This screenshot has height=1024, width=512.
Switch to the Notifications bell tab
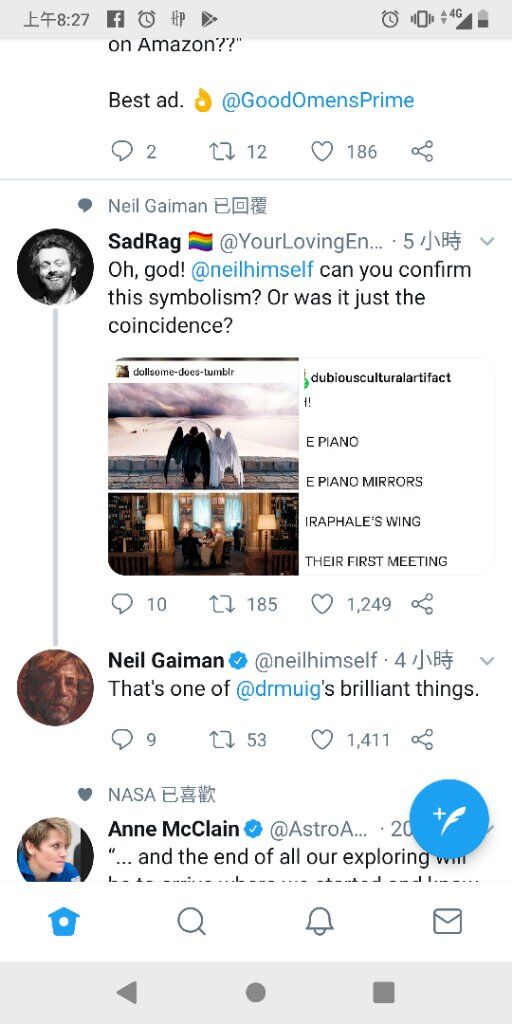[320, 921]
